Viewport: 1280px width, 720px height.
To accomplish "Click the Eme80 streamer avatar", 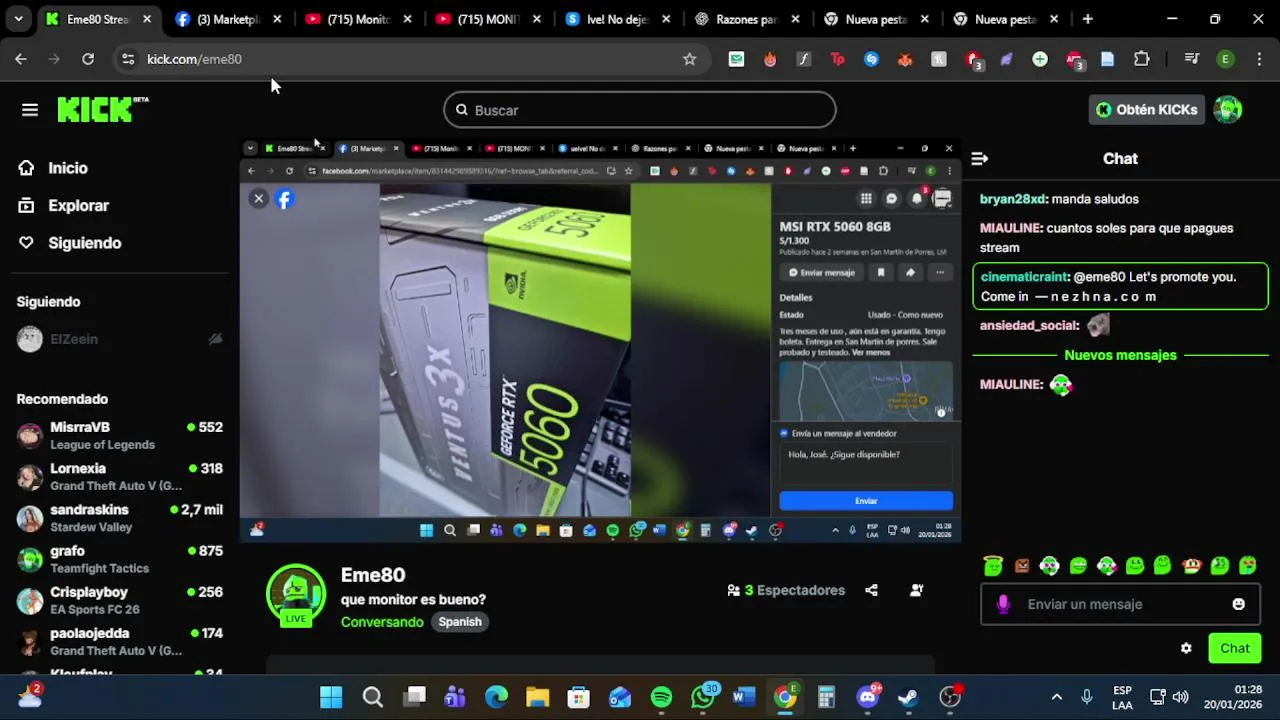I will click(296, 595).
